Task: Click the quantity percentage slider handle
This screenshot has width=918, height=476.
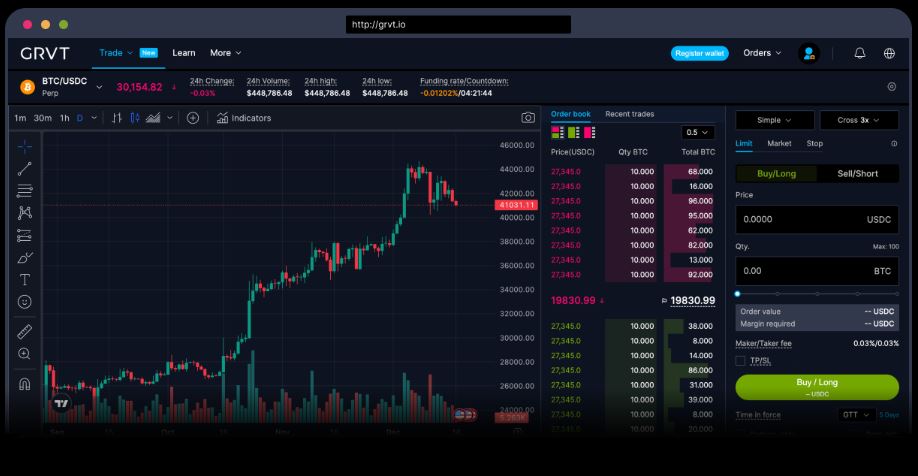Action: point(737,294)
